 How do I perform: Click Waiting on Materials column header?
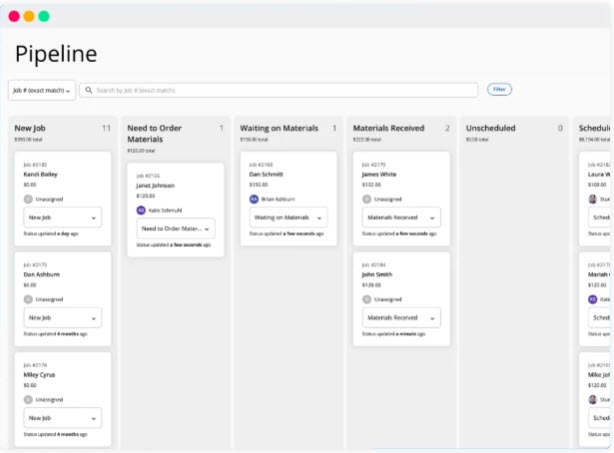279,128
